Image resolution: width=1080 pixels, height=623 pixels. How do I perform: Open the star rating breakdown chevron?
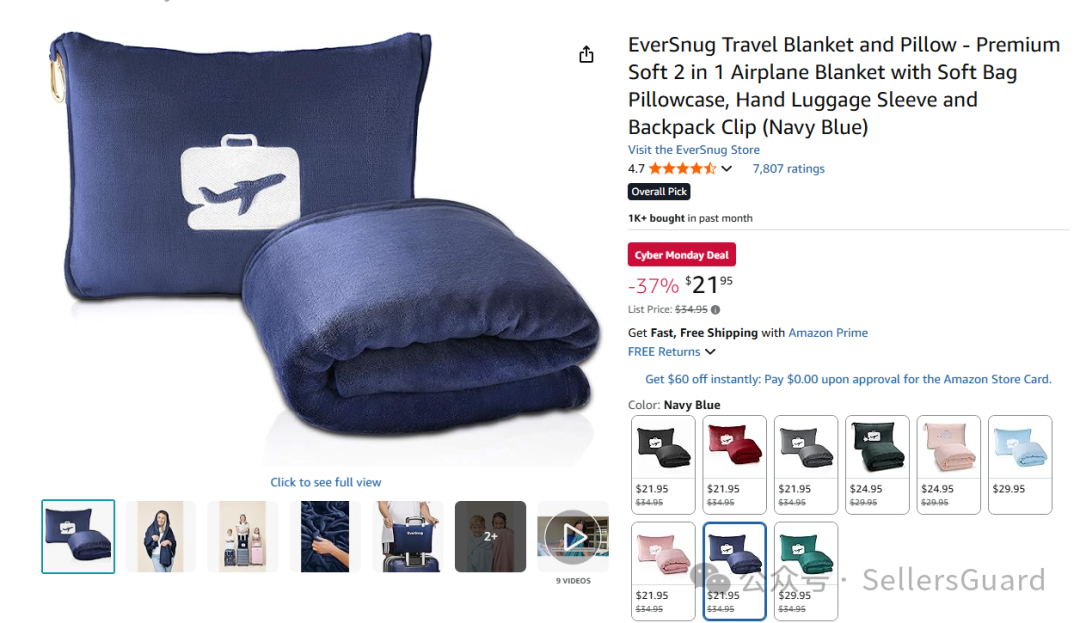coord(727,169)
